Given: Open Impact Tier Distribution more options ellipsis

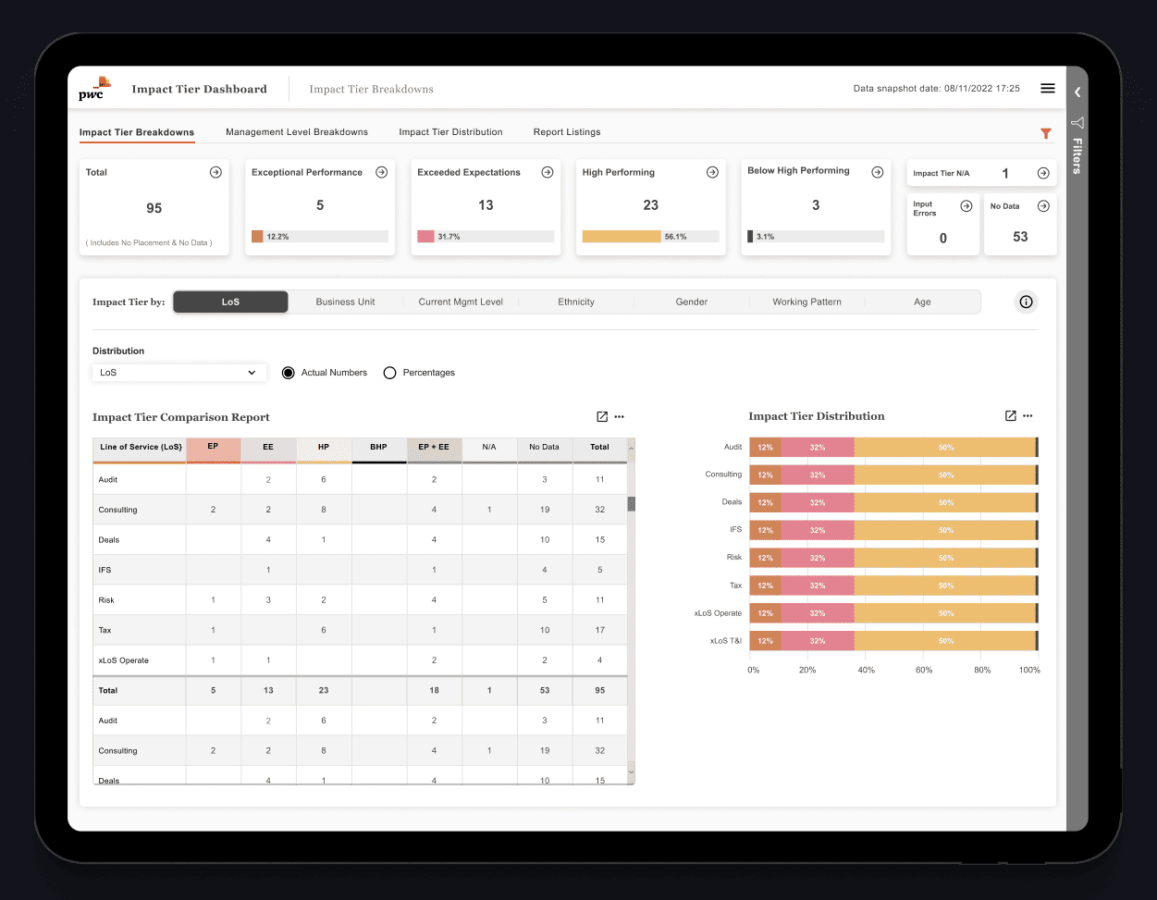Looking at the screenshot, I should coord(1028,416).
